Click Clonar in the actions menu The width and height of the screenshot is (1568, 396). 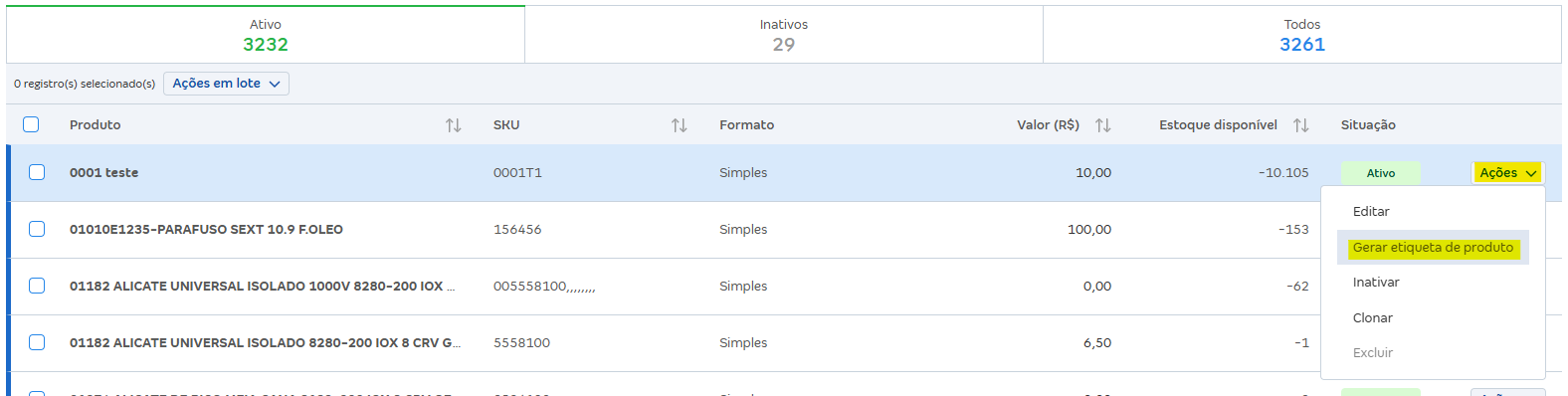click(1372, 318)
